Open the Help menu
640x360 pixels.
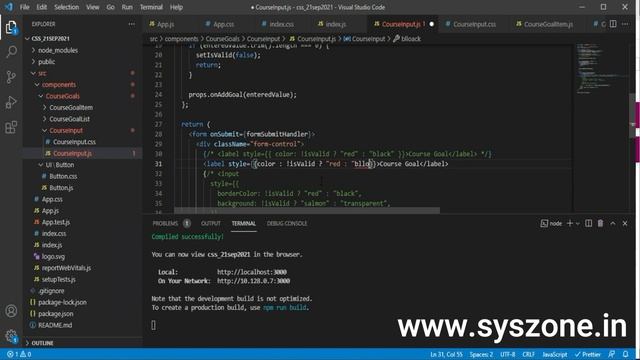click(x=176, y=7)
